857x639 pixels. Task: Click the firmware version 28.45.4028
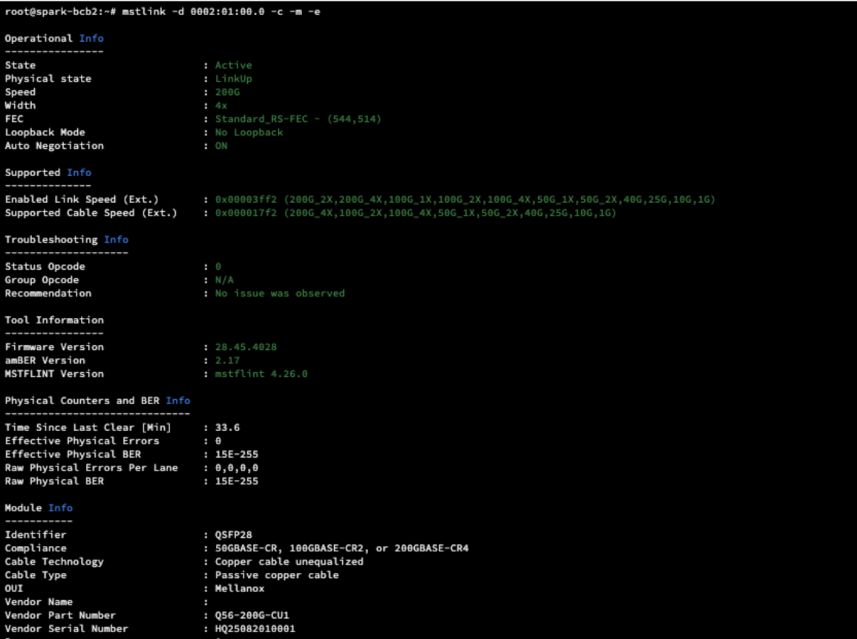(246, 347)
